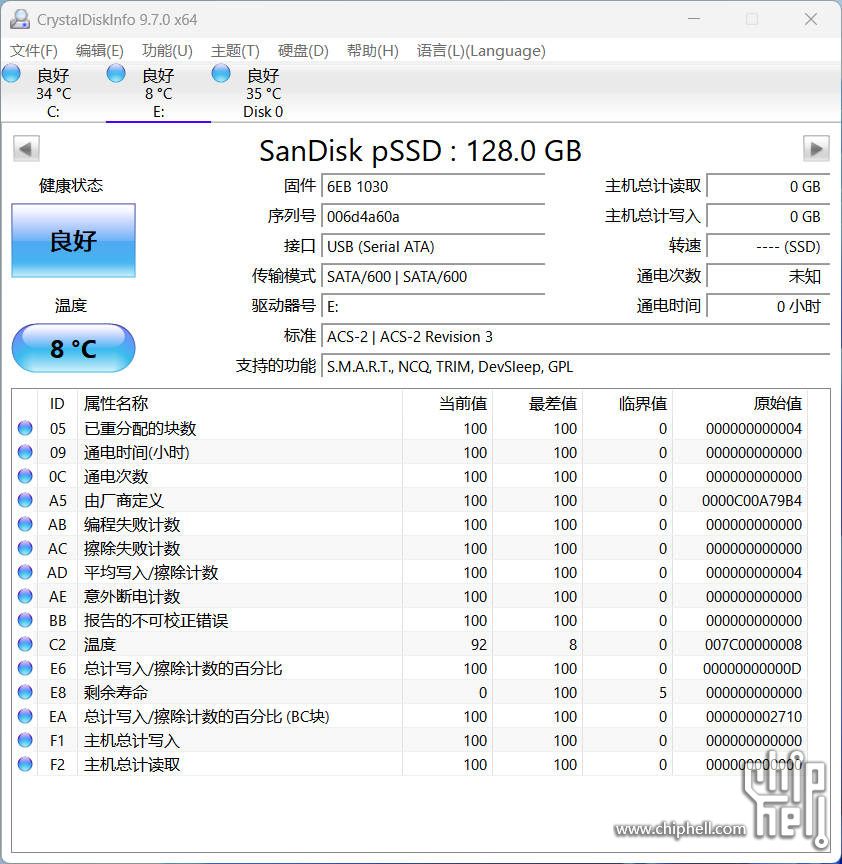Click status orb of attribute 05 row
This screenshot has height=864, width=842.
25,428
